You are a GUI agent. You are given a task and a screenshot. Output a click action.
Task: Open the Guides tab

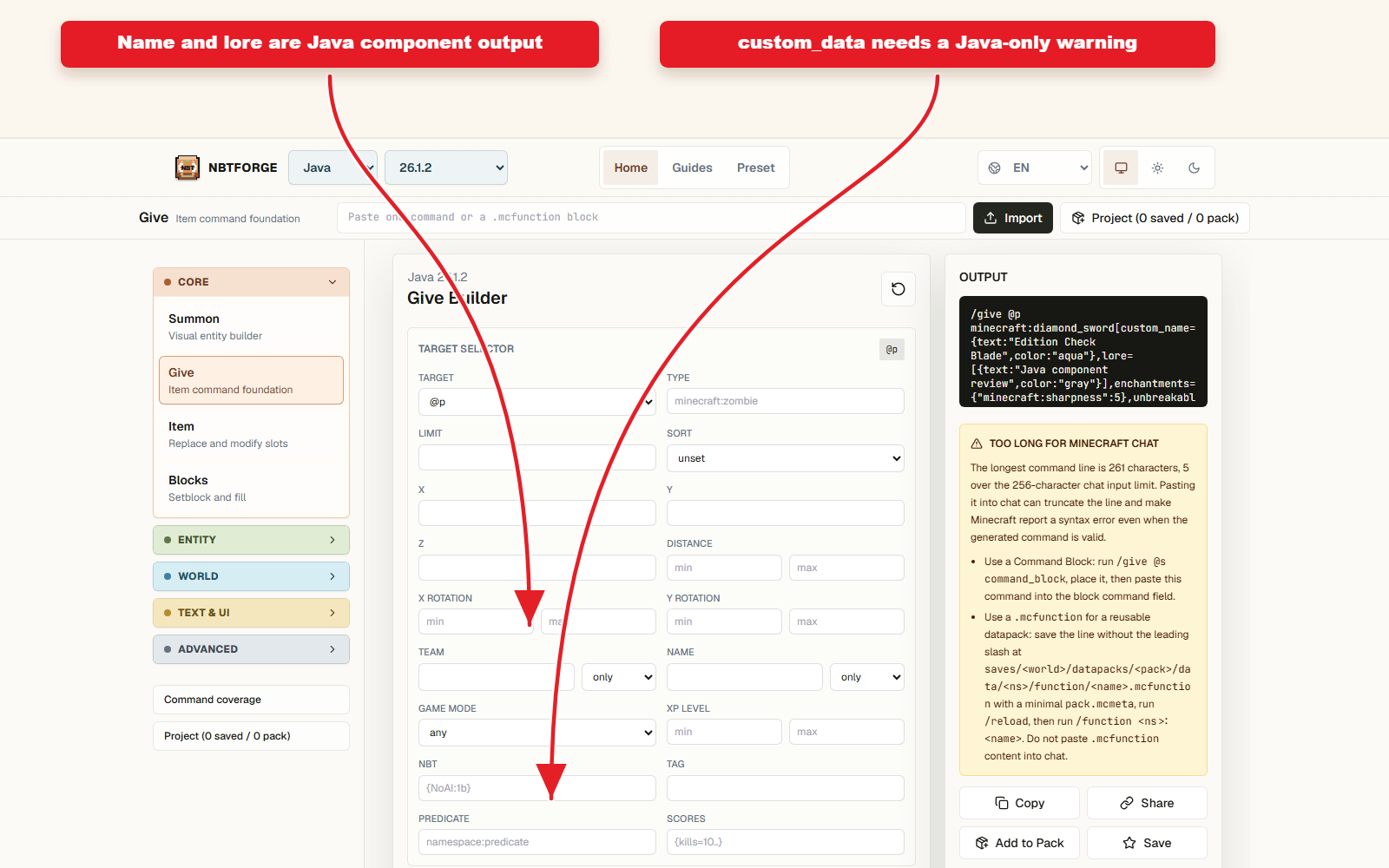(692, 168)
